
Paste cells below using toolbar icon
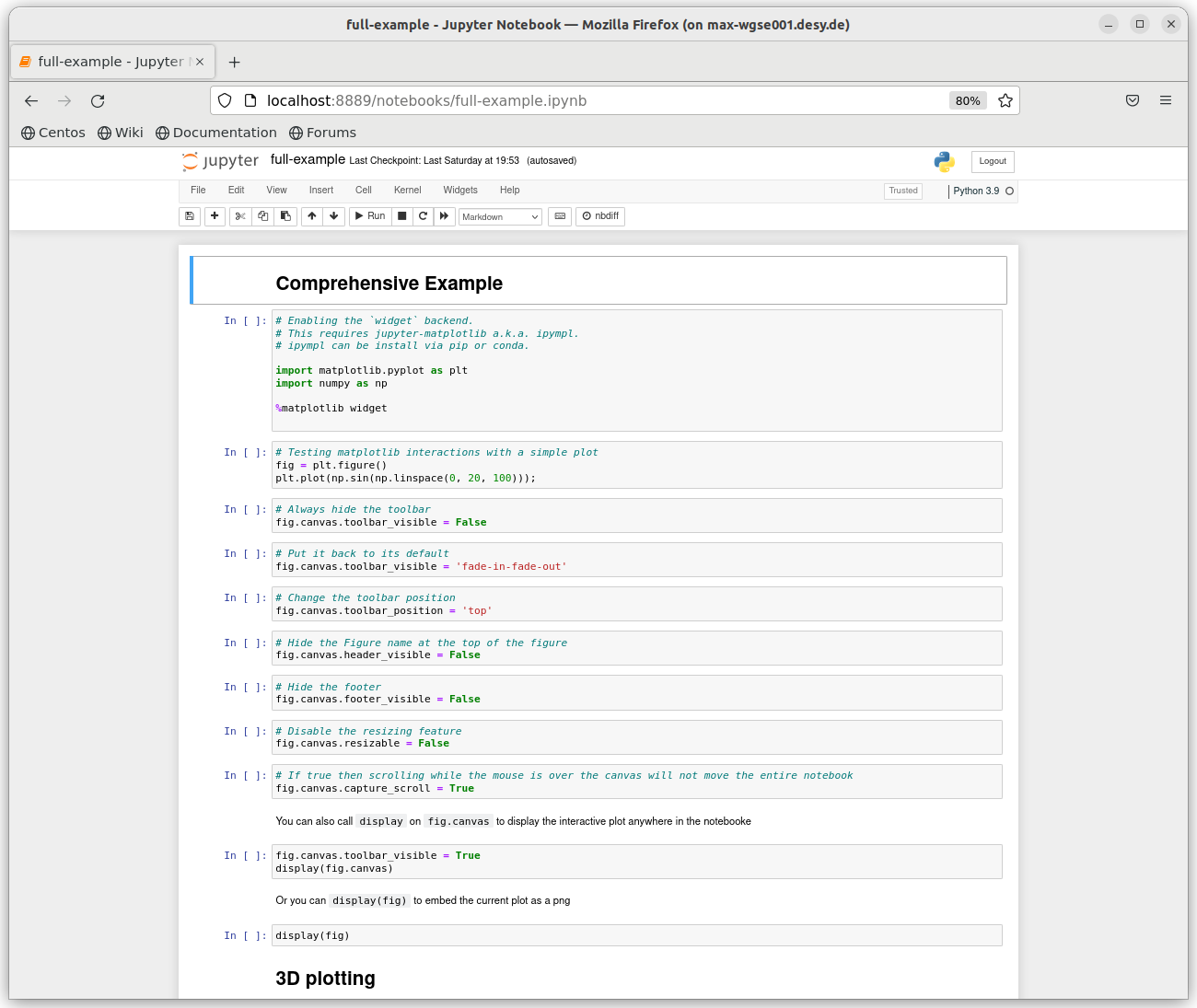click(x=285, y=216)
